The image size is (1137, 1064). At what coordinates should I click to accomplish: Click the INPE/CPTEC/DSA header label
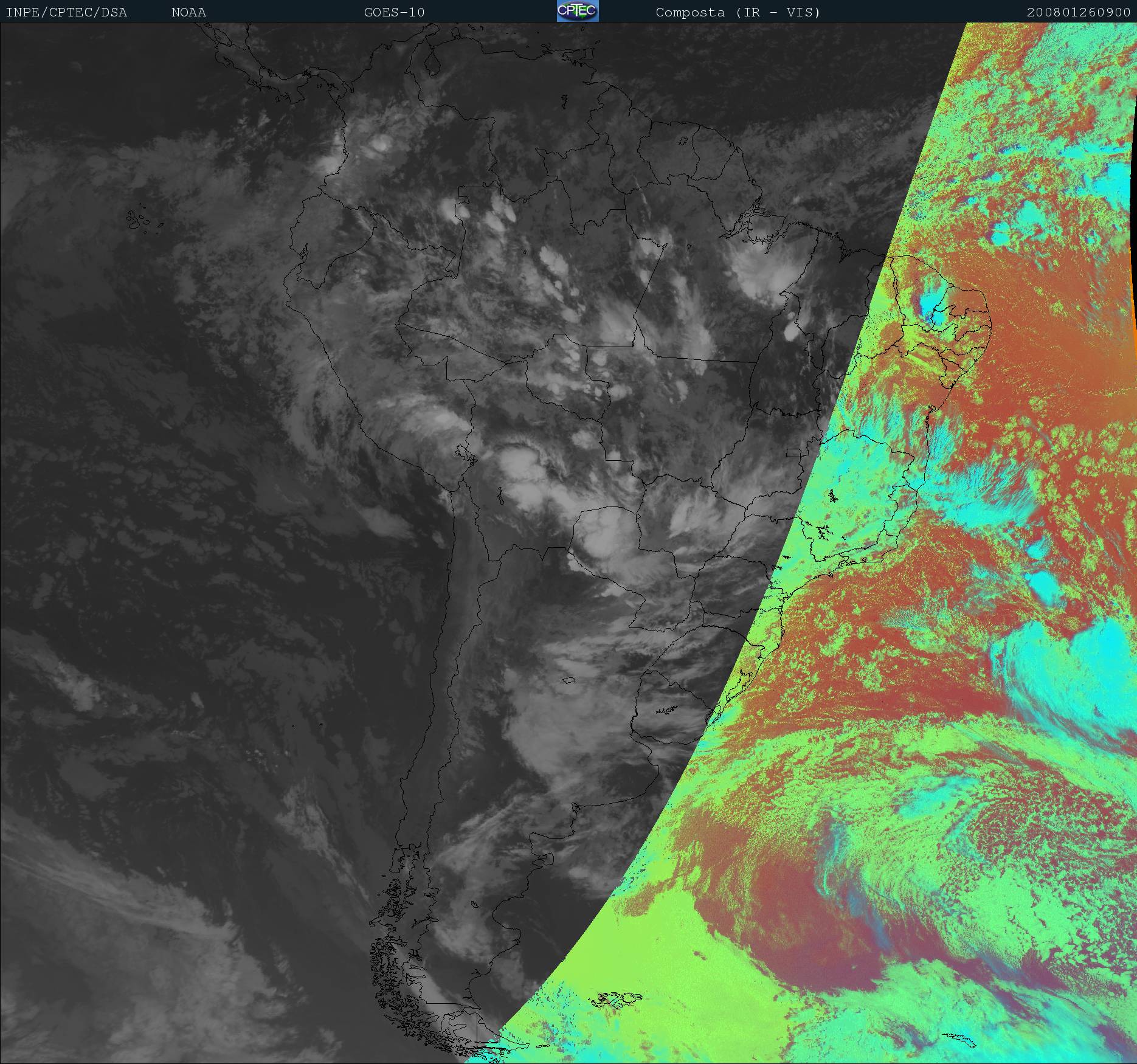click(x=66, y=12)
